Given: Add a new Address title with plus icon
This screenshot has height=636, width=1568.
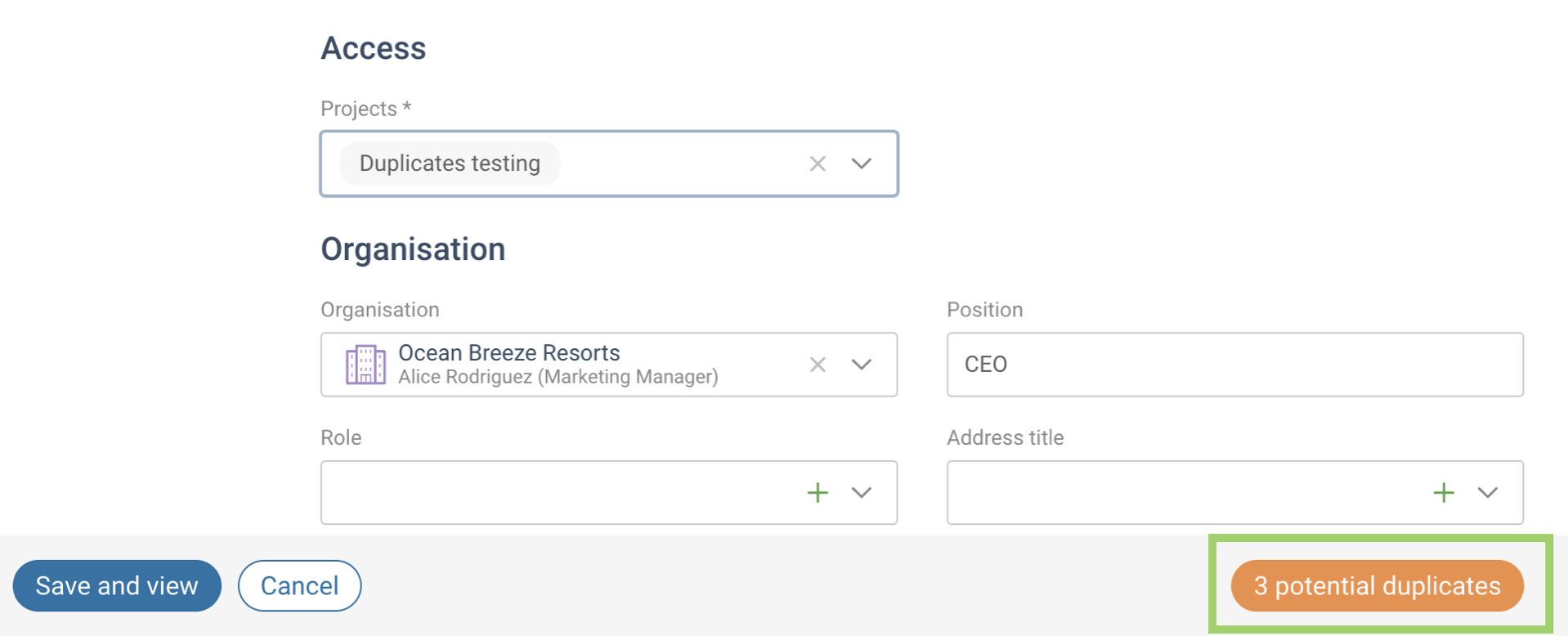Looking at the screenshot, I should (1443, 492).
